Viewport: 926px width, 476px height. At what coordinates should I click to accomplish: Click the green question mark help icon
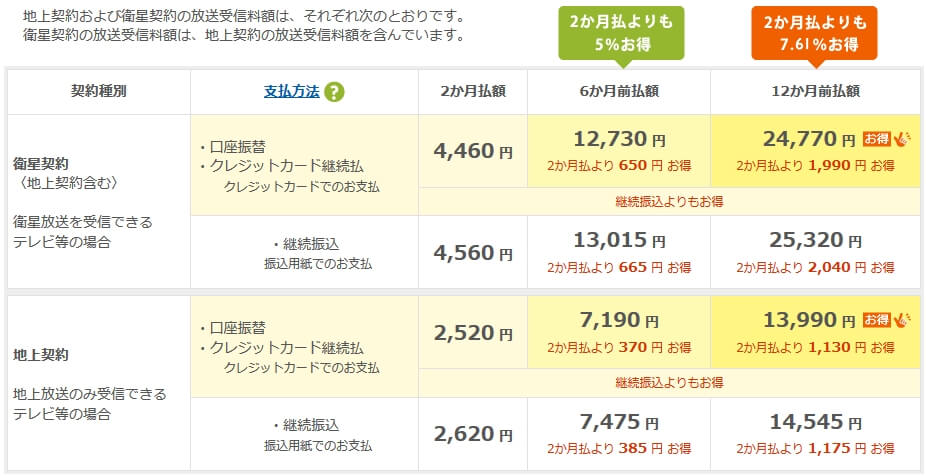click(334, 92)
